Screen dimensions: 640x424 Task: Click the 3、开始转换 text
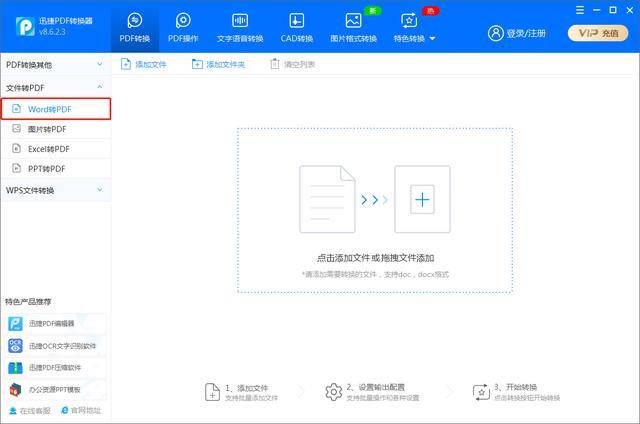pyautogui.click(x=516, y=387)
